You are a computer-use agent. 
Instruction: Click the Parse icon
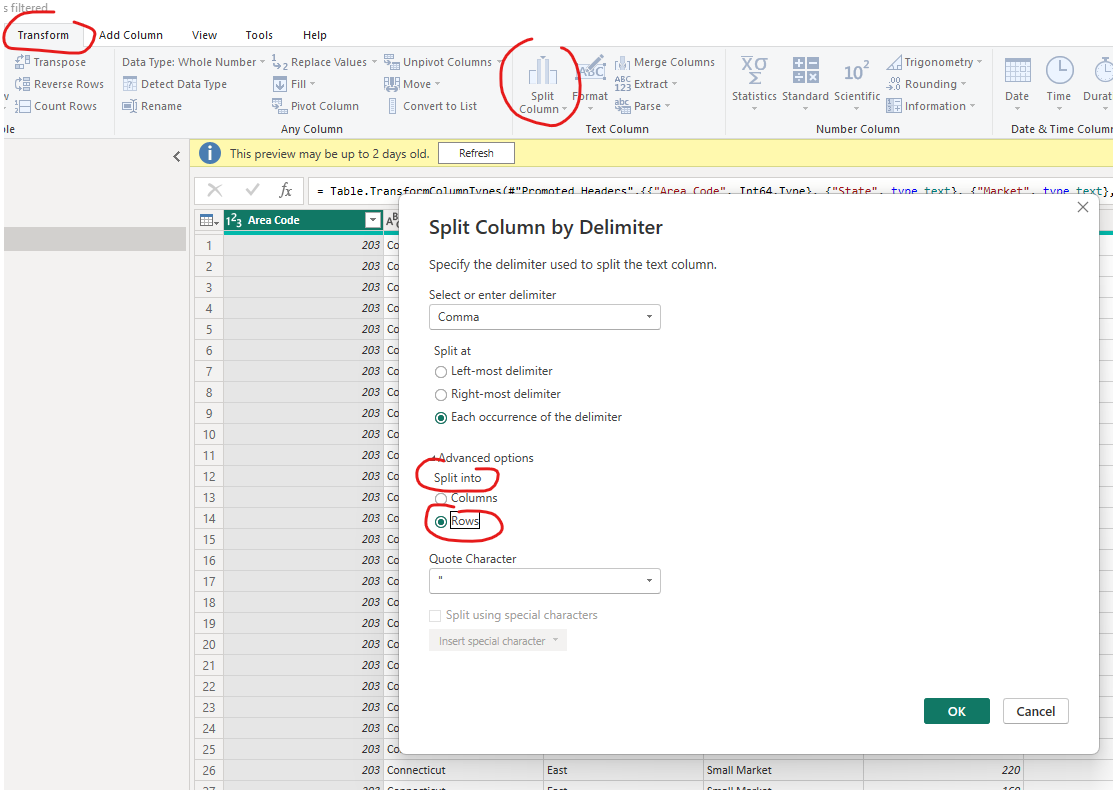pyautogui.click(x=623, y=106)
